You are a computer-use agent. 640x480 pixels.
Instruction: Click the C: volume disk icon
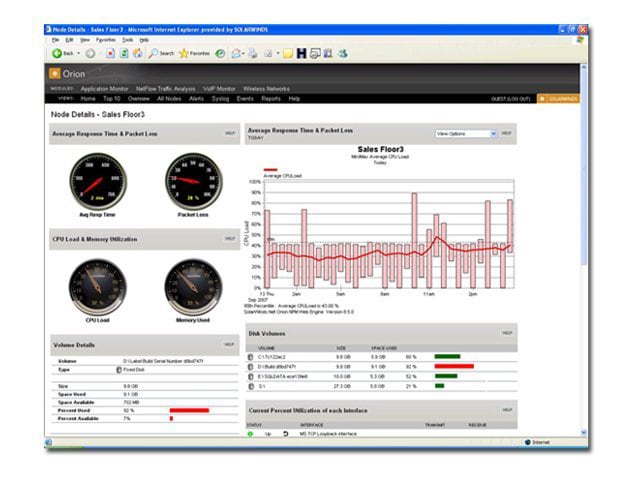click(x=250, y=356)
